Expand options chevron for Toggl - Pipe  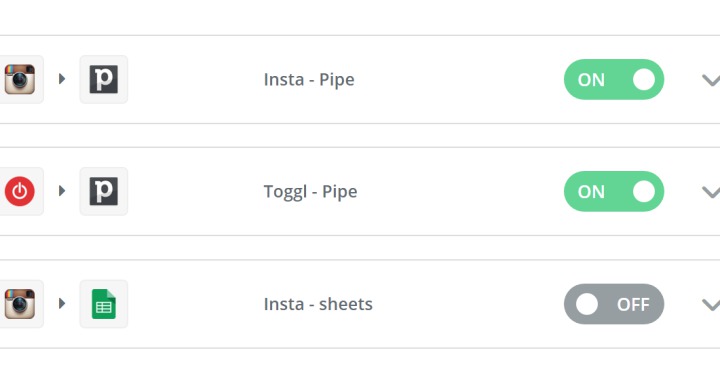(711, 193)
